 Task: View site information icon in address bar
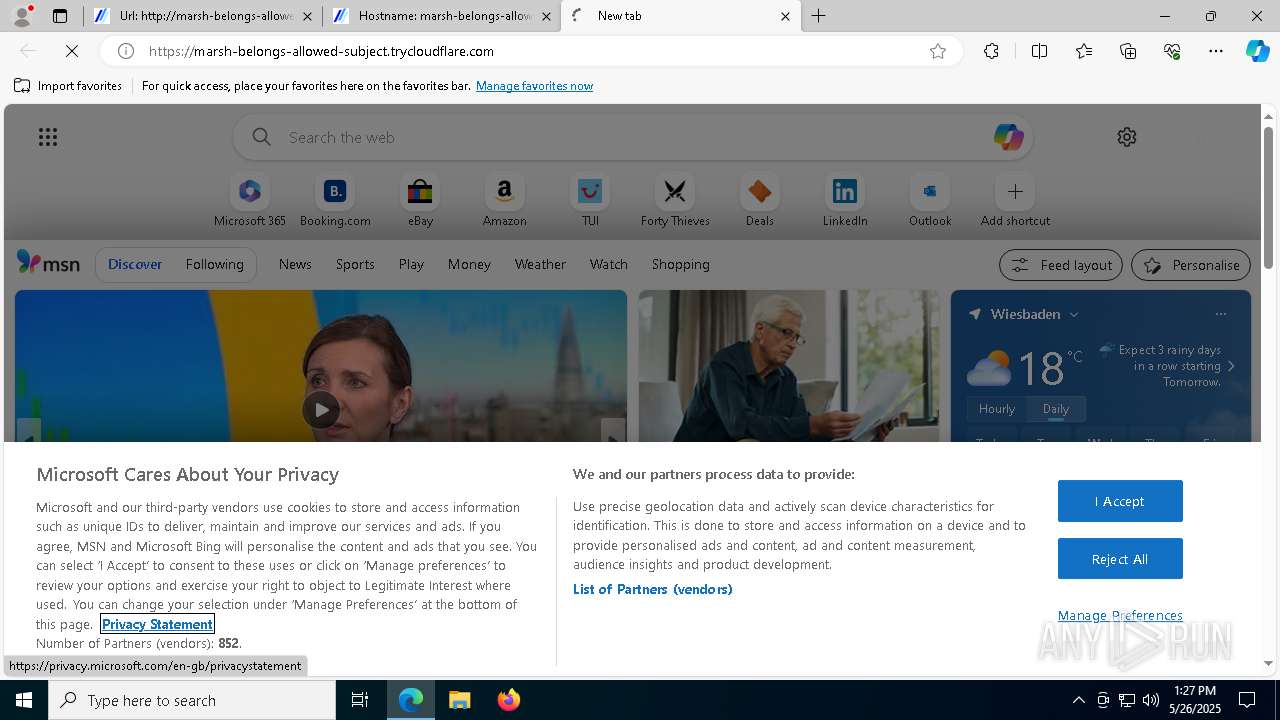126,51
